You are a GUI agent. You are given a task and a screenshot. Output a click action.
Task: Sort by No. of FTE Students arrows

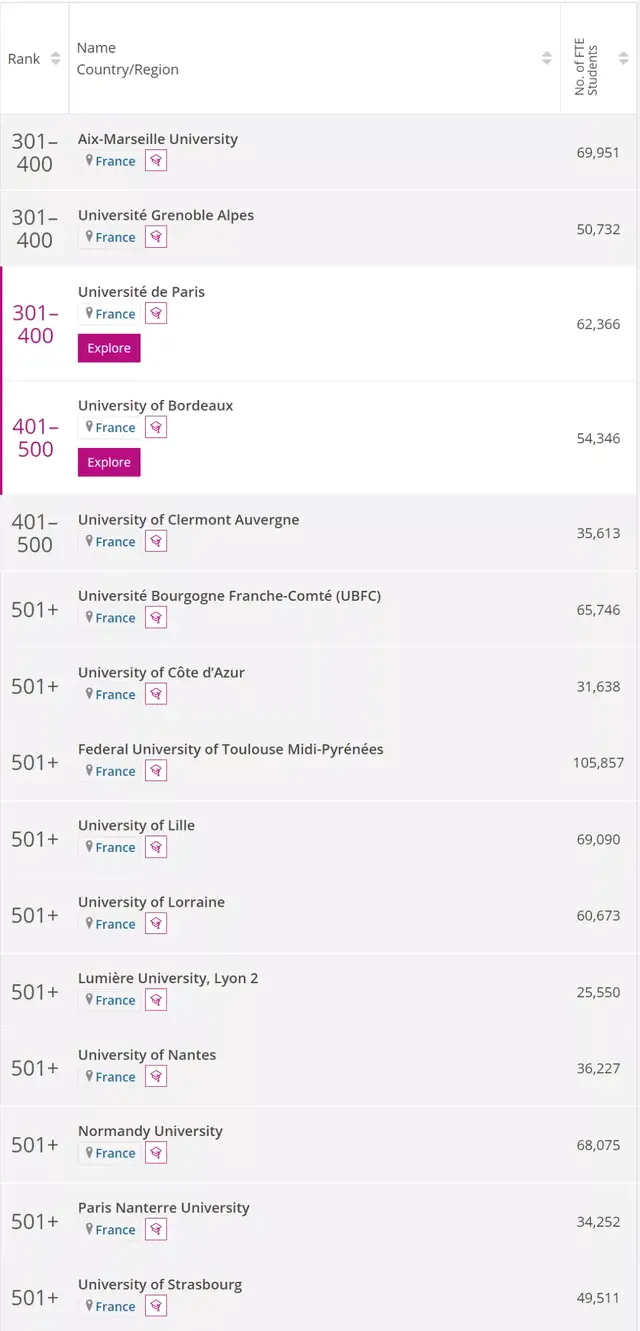[x=623, y=58]
